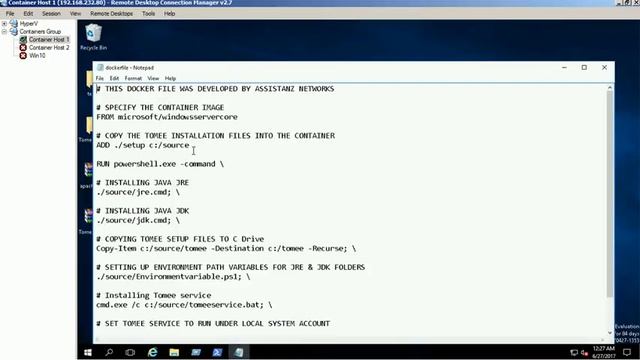640x360 pixels.
Task: Select Container Host 1 server
Action: (49, 40)
